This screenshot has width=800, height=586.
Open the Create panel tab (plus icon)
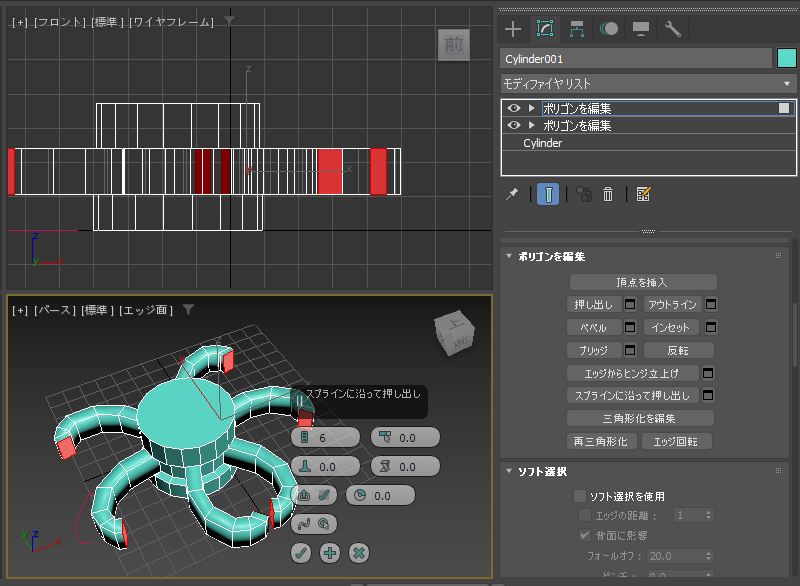coord(513,29)
